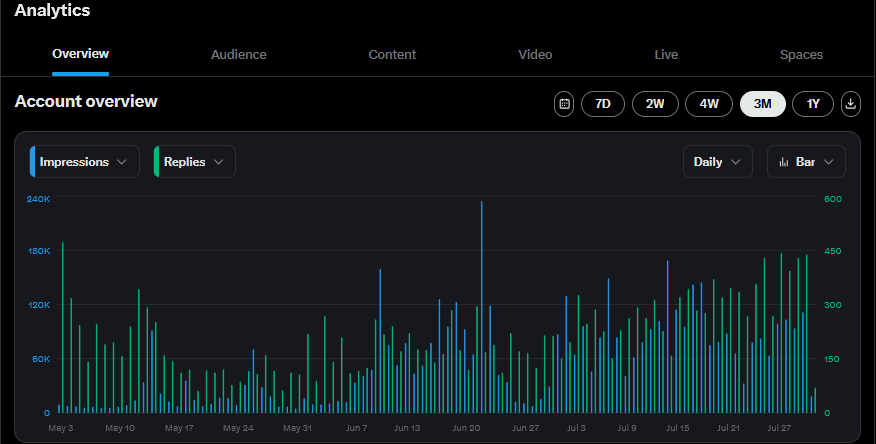Click the Jul 15 date label
The height and width of the screenshot is (444, 876).
point(678,428)
